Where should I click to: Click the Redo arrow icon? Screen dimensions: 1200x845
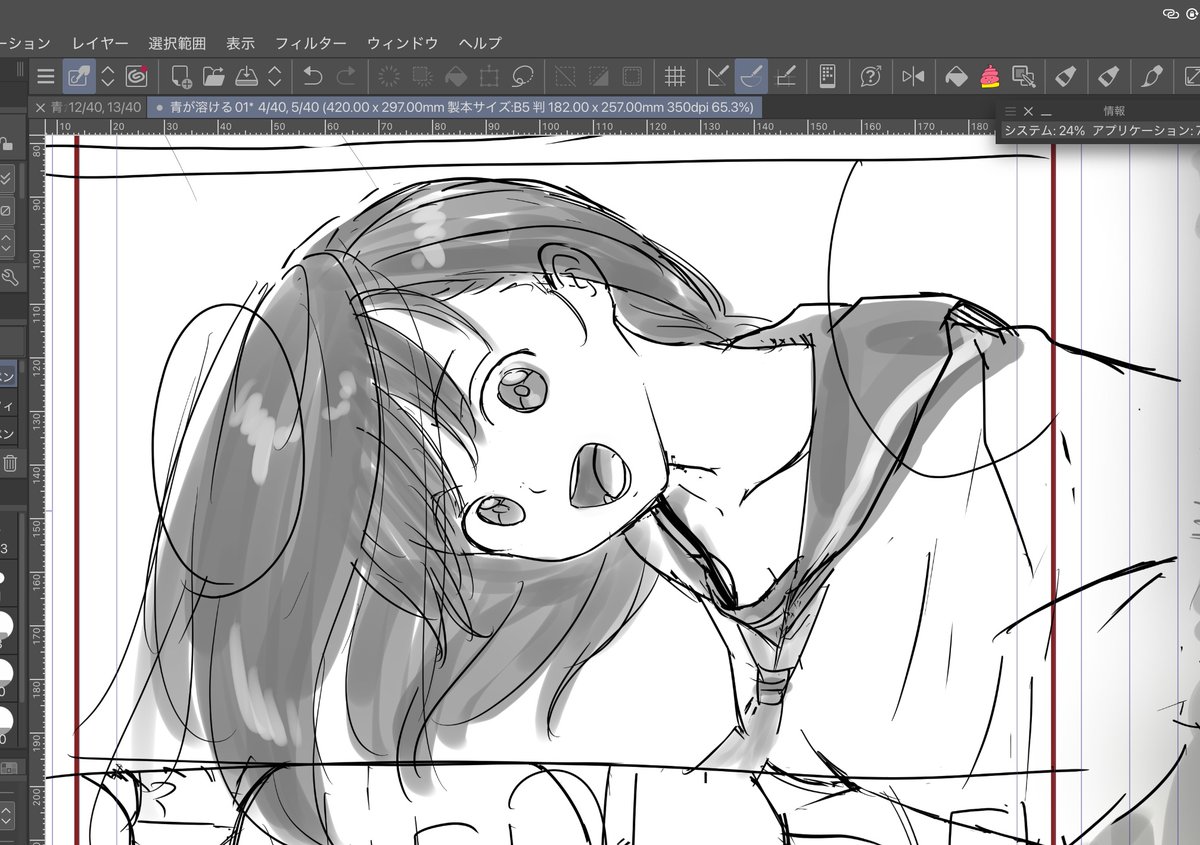(347, 76)
